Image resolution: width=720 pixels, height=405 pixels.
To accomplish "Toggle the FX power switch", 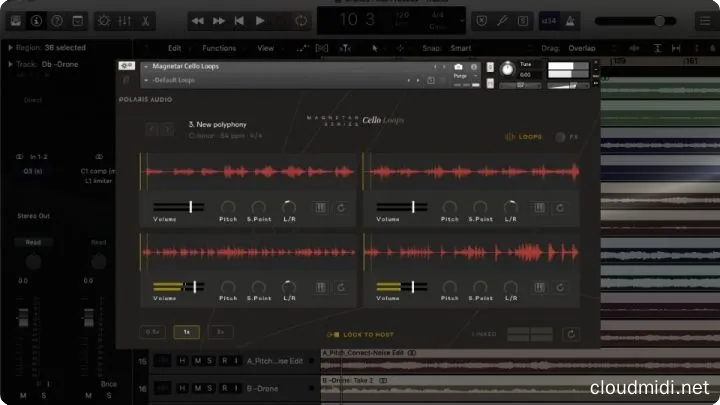I will click(559, 137).
